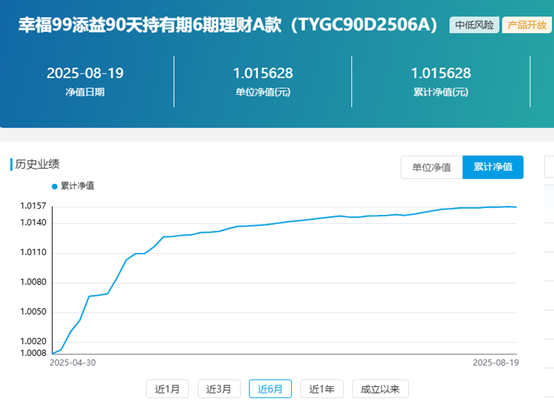Screen dimensions: 554x405
Task: View performance 成立以来
Action: 380,389
